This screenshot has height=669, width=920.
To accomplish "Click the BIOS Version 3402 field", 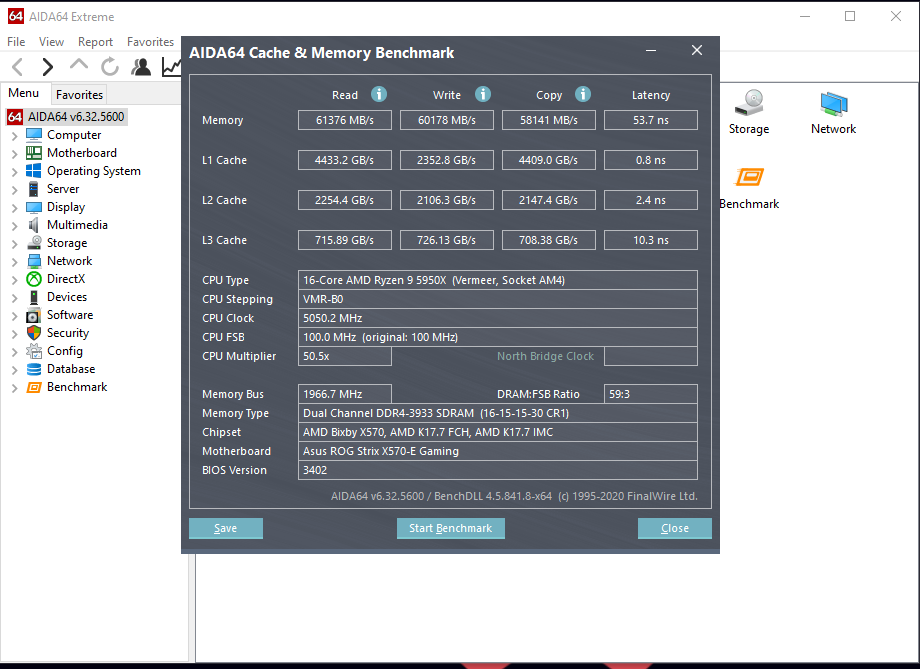I will tap(498, 470).
